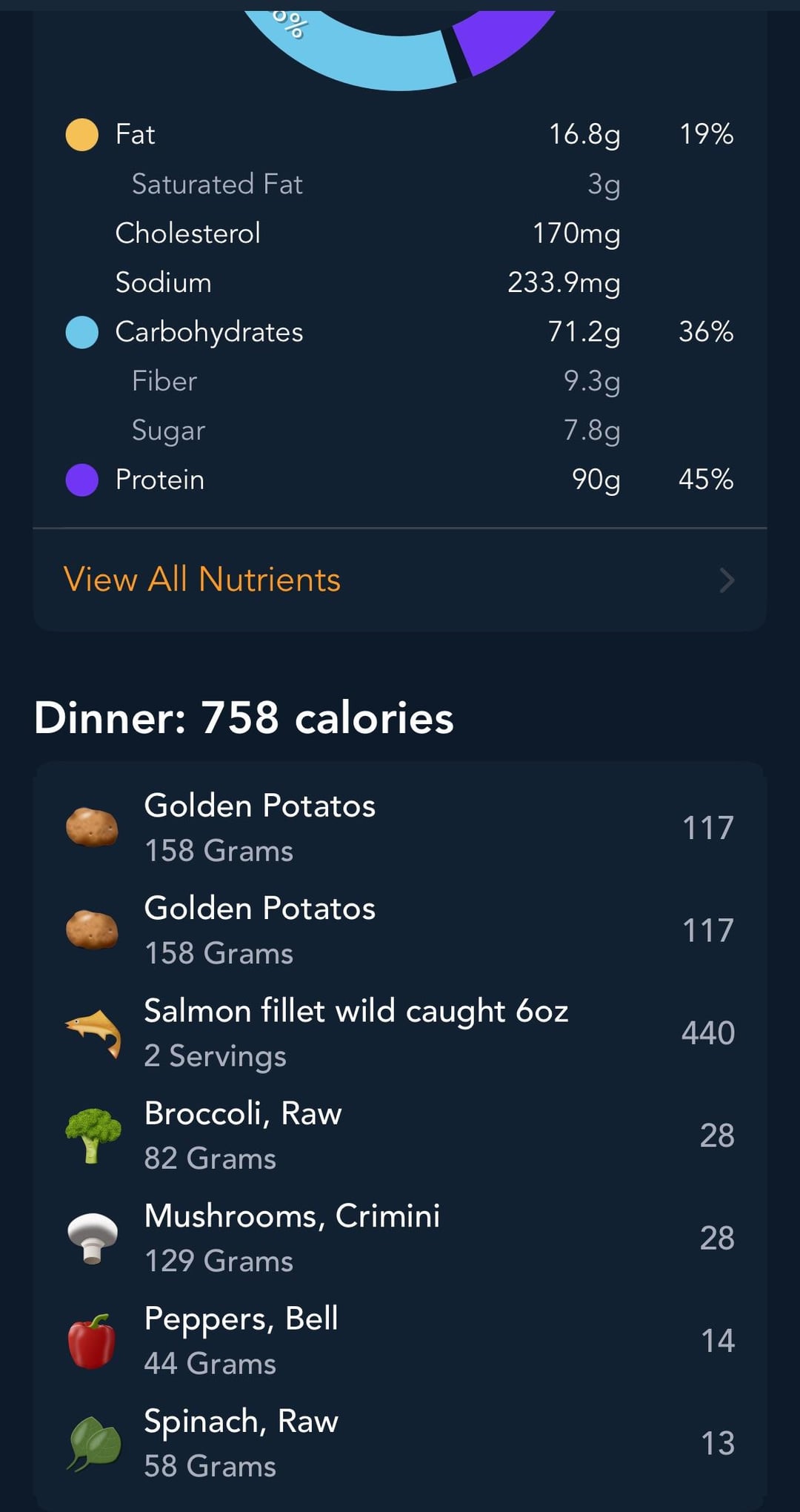Tap the chevron beside View All Nutrients
The width and height of the screenshot is (800, 1512).
click(x=727, y=580)
